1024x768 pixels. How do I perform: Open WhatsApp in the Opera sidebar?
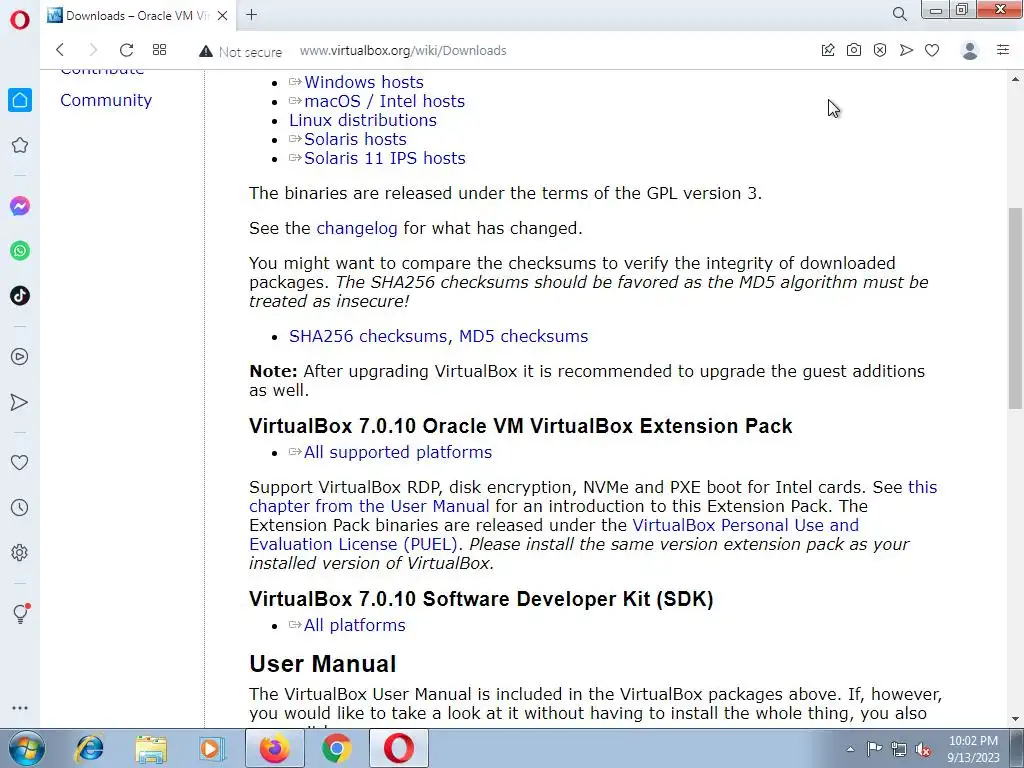point(20,251)
